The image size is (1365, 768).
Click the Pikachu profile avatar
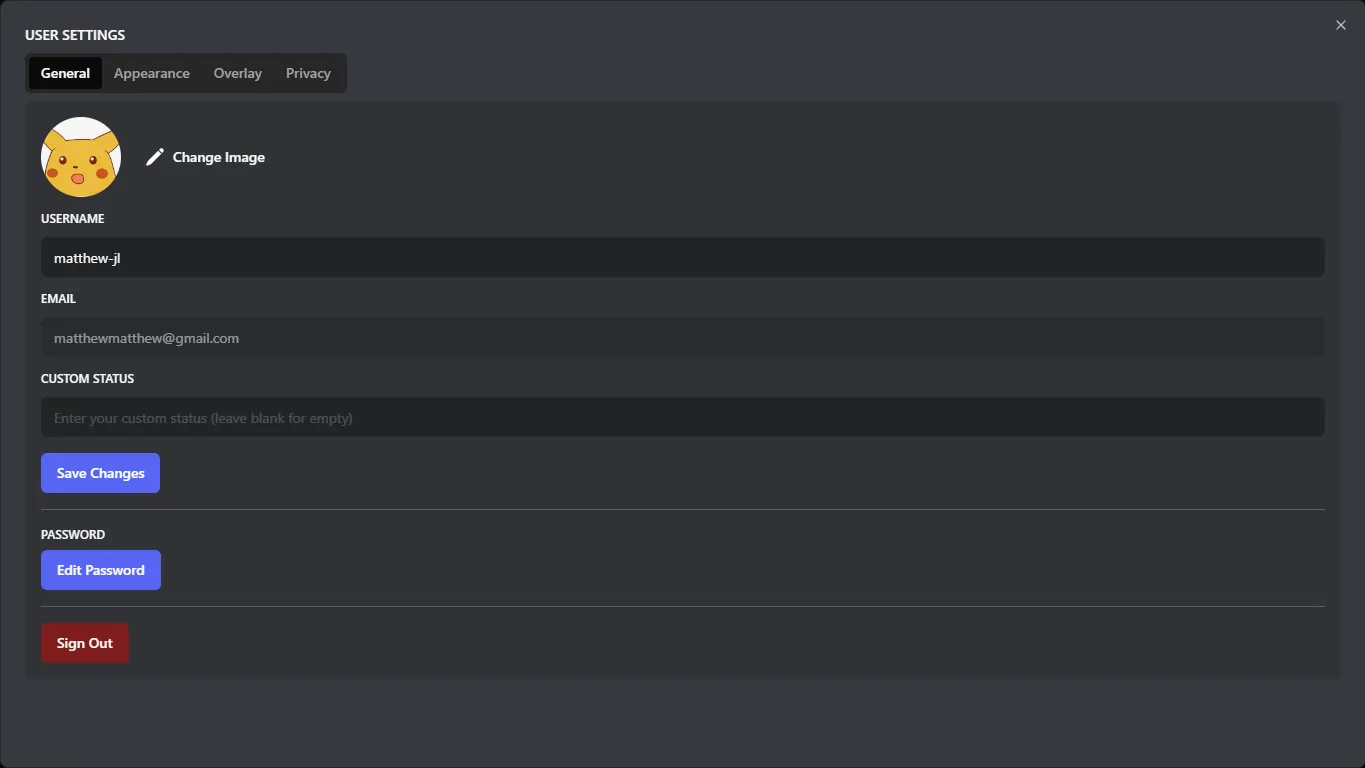click(x=81, y=157)
